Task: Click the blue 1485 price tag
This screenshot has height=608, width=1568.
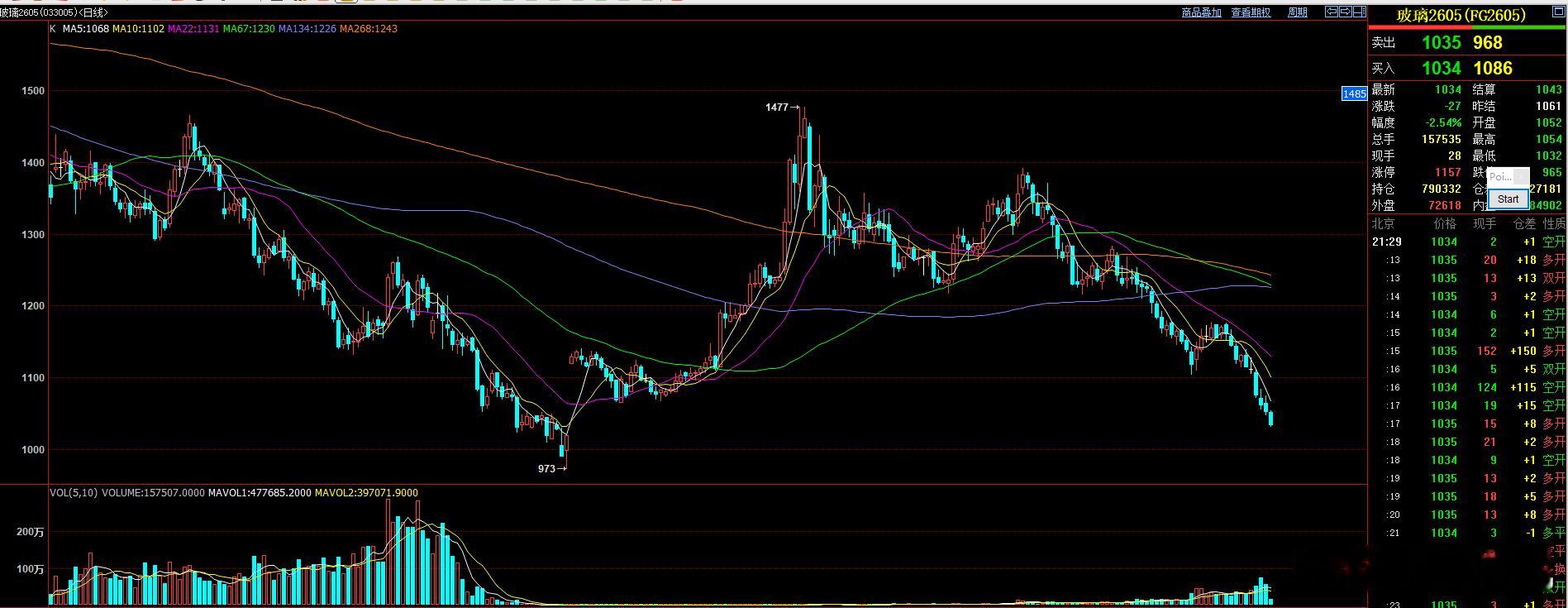Action: pos(1354,94)
